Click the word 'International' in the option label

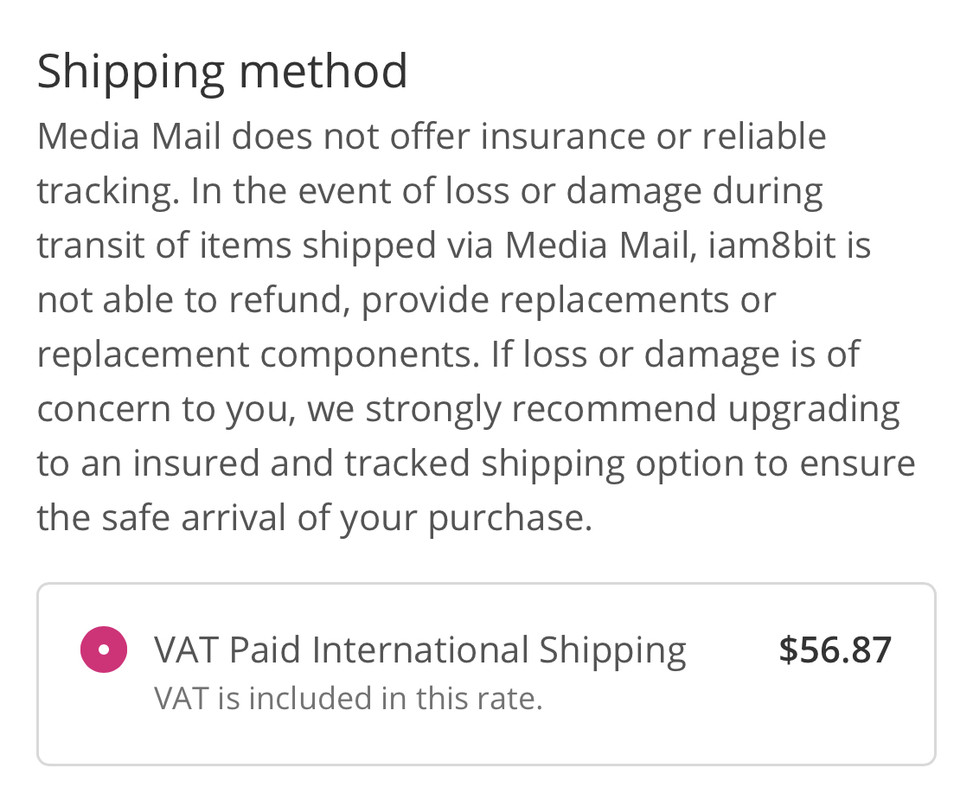(x=420, y=650)
